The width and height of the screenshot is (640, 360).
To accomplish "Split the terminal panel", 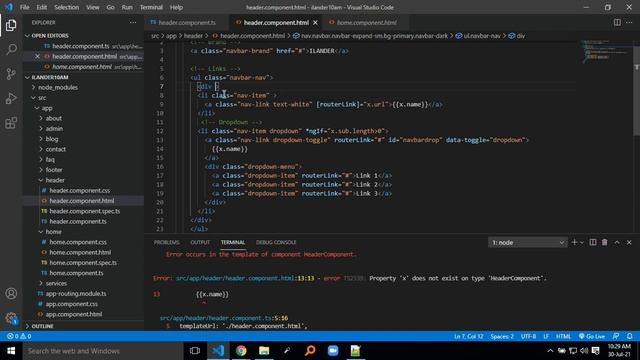I will (593, 242).
